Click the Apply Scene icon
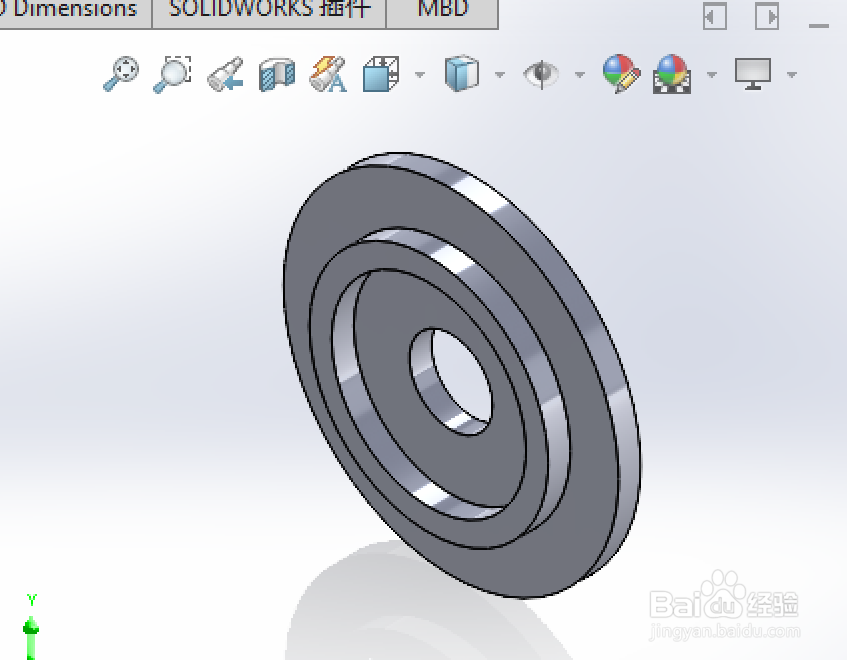 tap(672, 74)
